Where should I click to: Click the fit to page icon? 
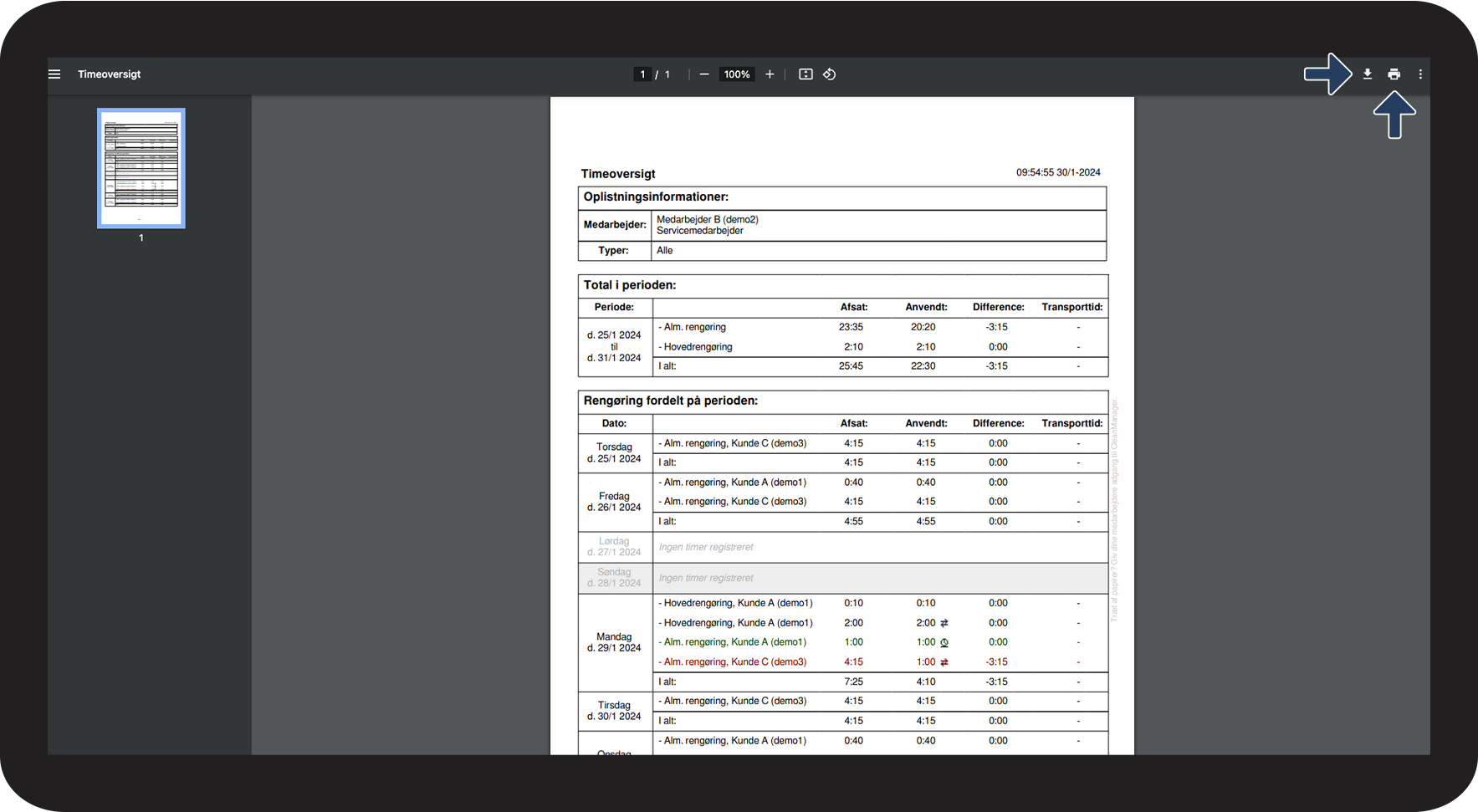[805, 74]
